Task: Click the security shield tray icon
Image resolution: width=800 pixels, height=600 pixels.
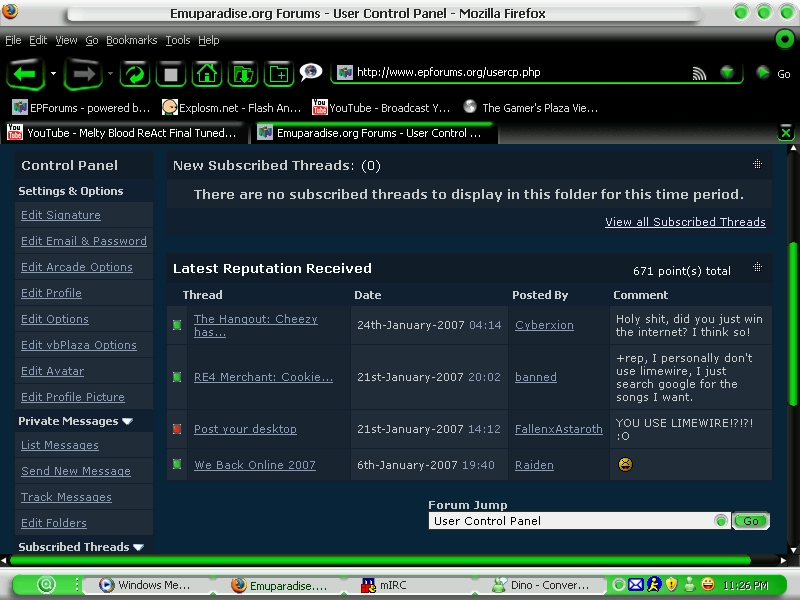Action: [672, 584]
